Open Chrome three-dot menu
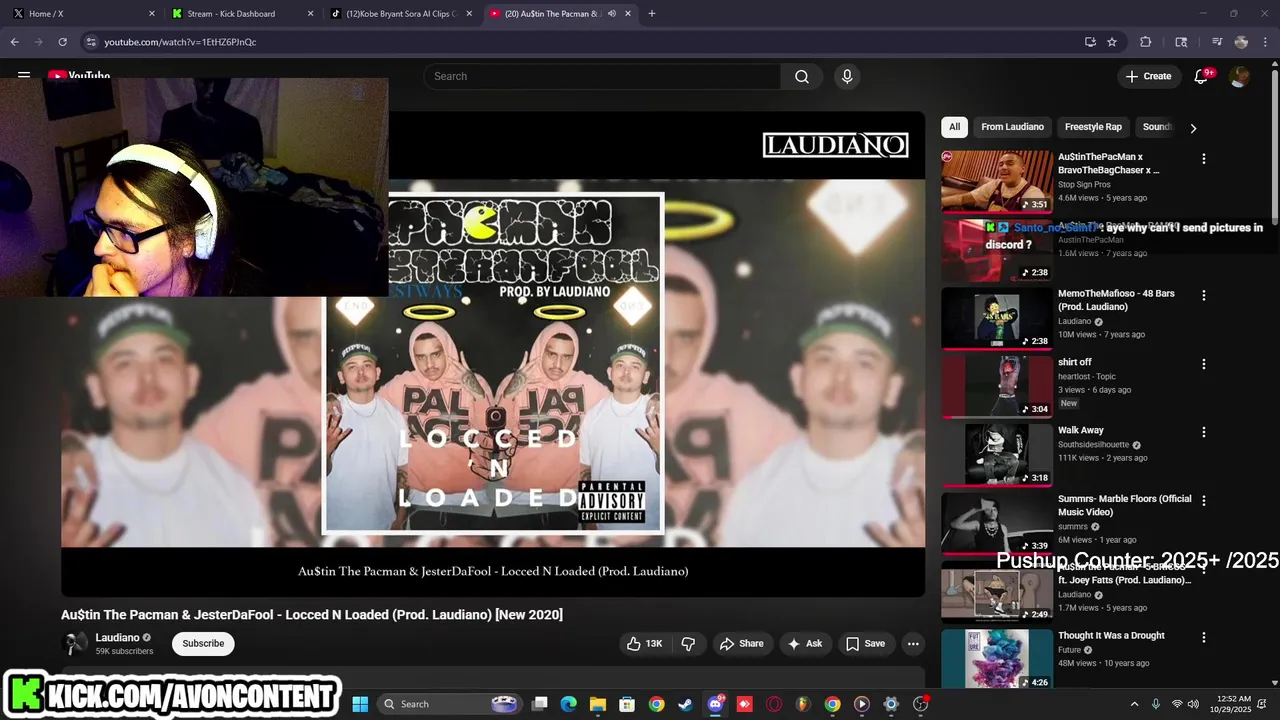The width and height of the screenshot is (1280, 720). 1263,42
